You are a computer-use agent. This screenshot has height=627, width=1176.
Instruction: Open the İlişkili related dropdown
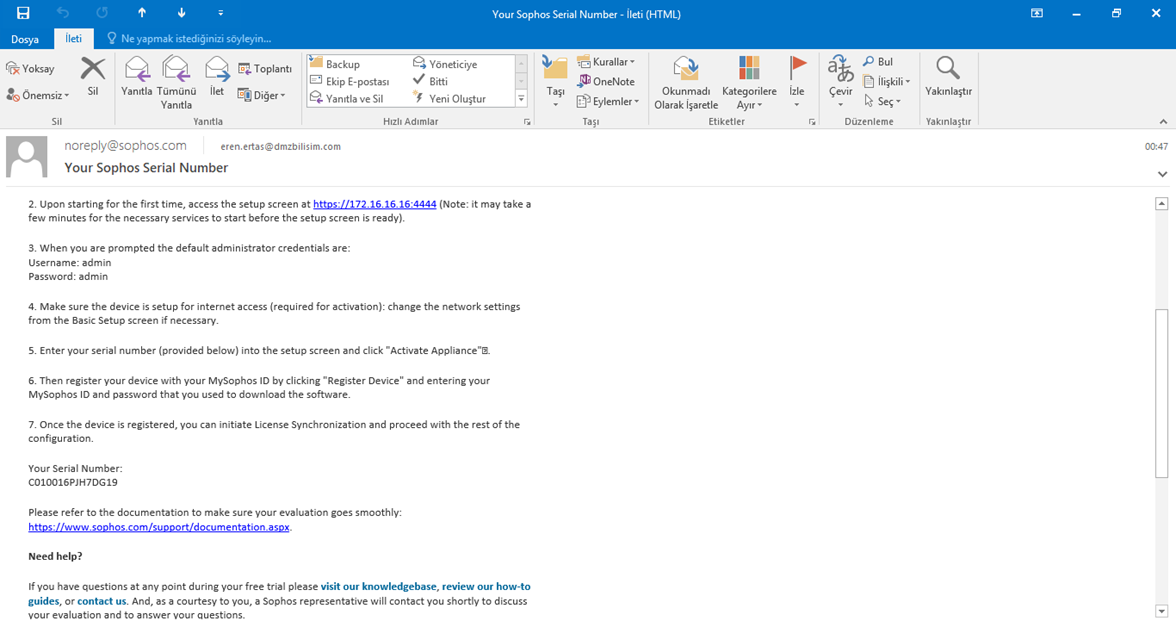click(886, 81)
